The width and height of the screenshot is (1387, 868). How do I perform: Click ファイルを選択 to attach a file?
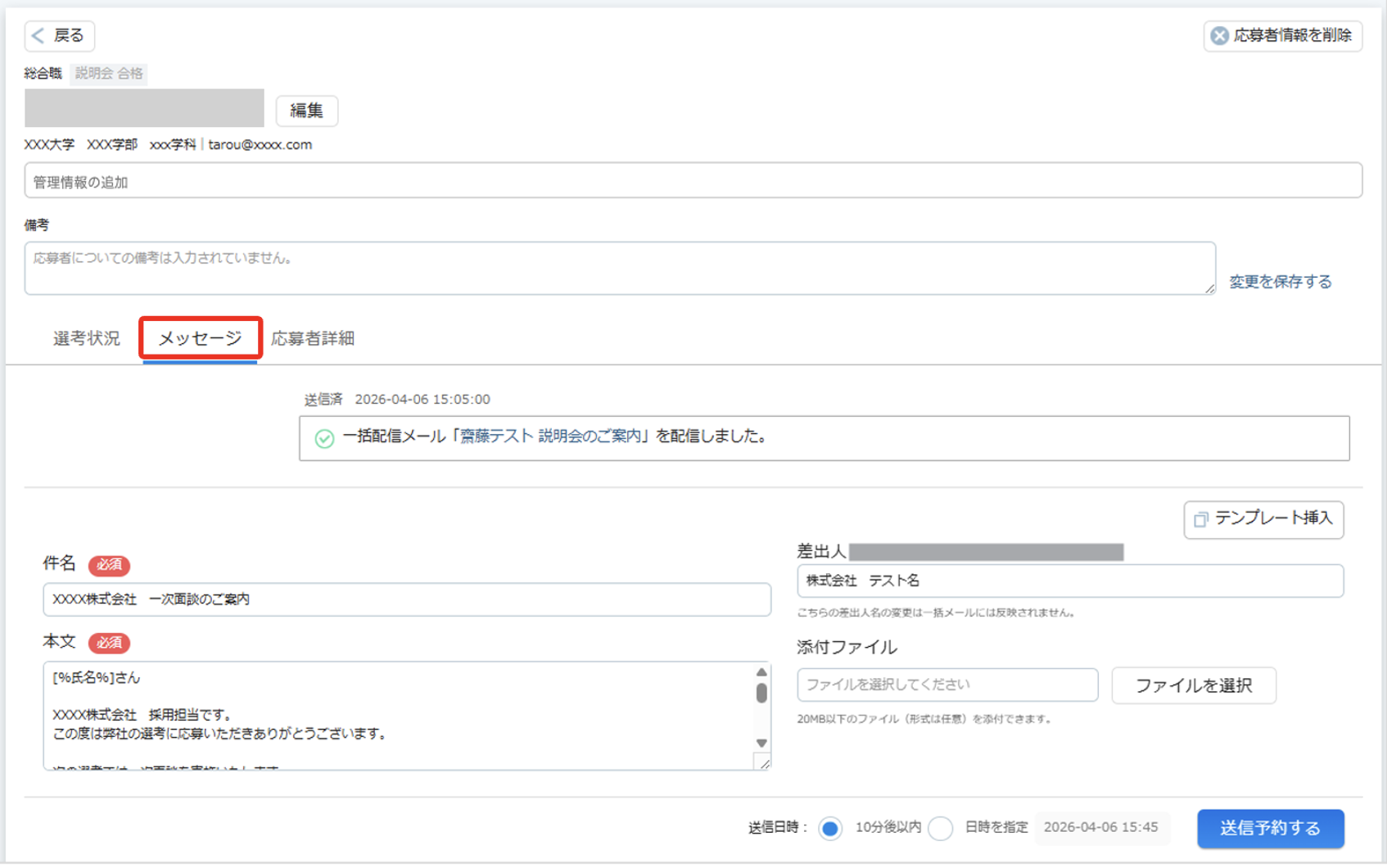click(1194, 685)
